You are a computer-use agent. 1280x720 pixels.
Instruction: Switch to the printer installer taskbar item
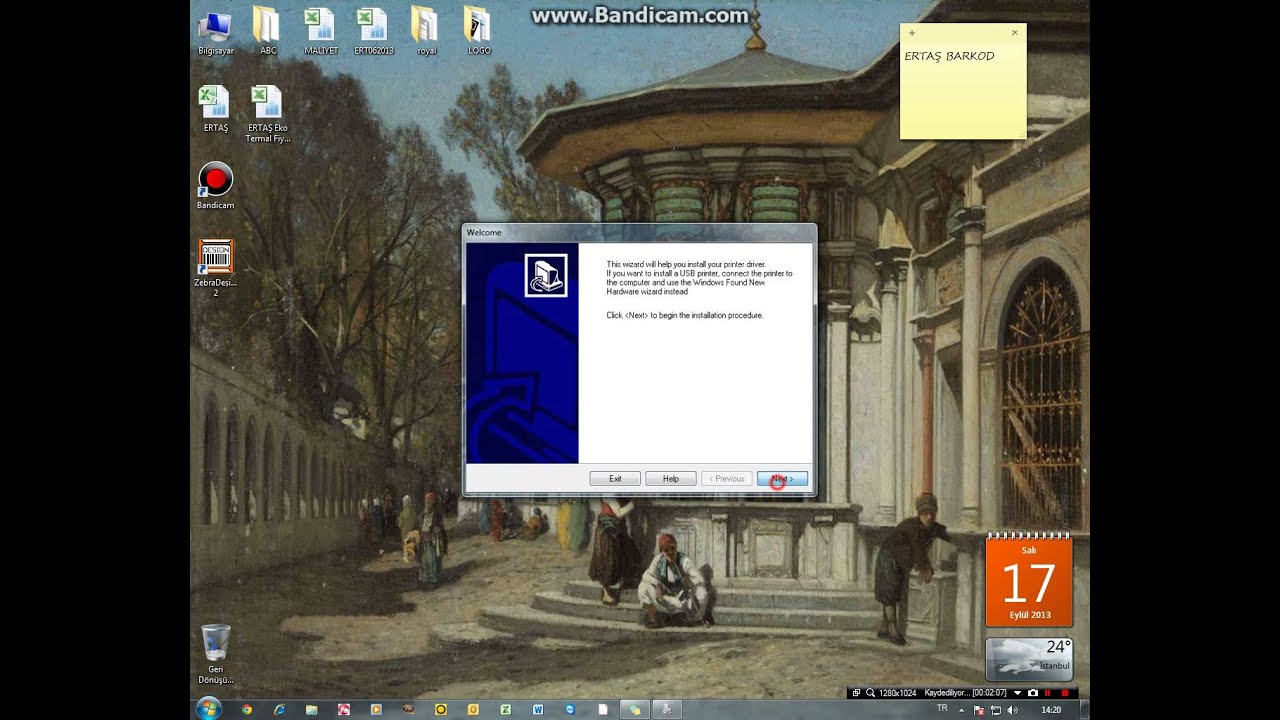(667, 709)
